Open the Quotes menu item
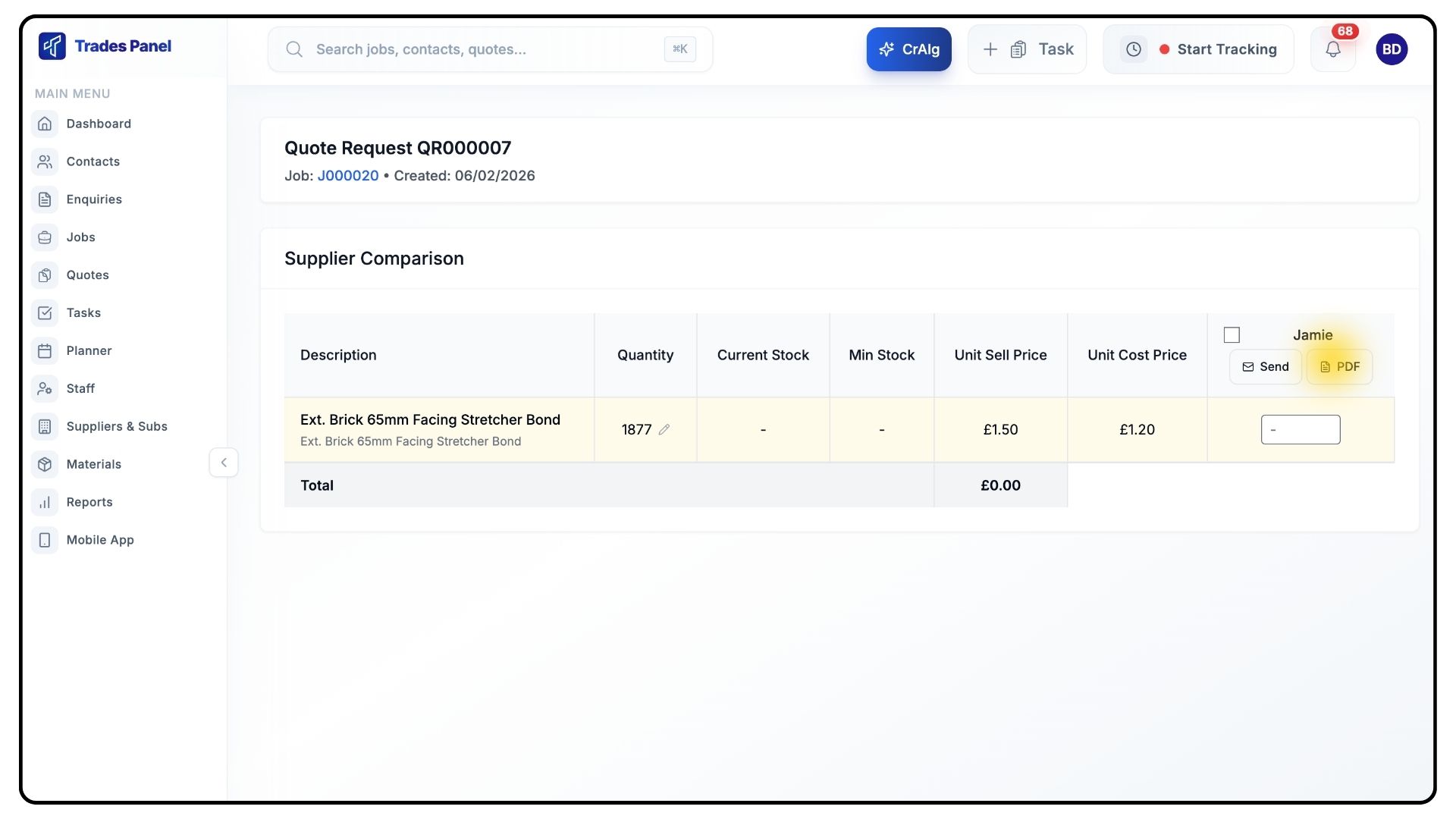Image resolution: width=1456 pixels, height=819 pixels. point(87,275)
